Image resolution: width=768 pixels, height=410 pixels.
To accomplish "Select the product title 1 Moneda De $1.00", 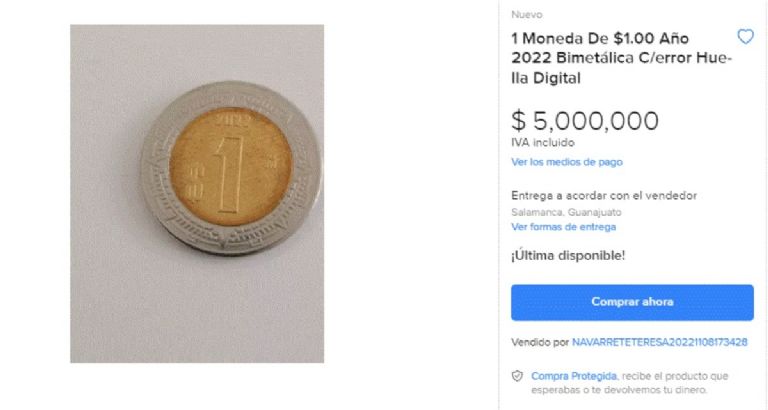I will point(620,58).
